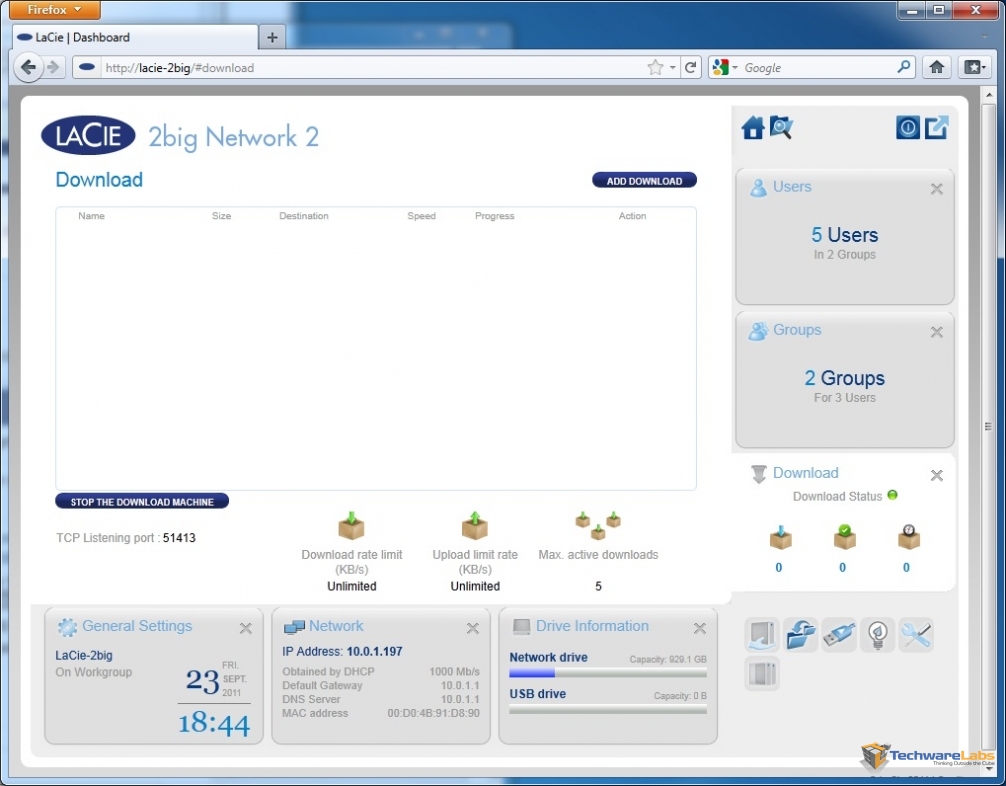Click the General Settings gear icon

pyautogui.click(x=67, y=627)
